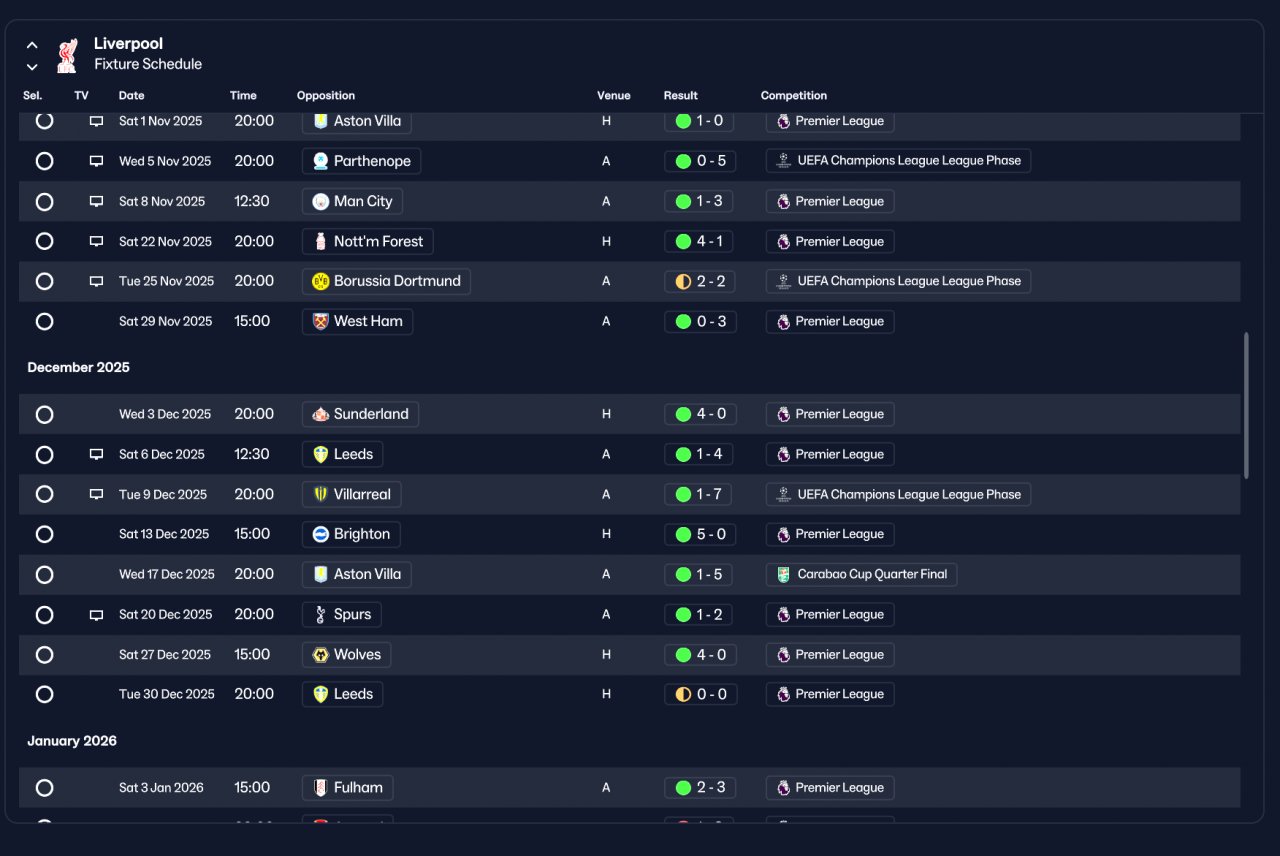This screenshot has width=1280, height=856.
Task: Select the radio button for Nott'm Forest fixture
Action: pyautogui.click(x=44, y=241)
